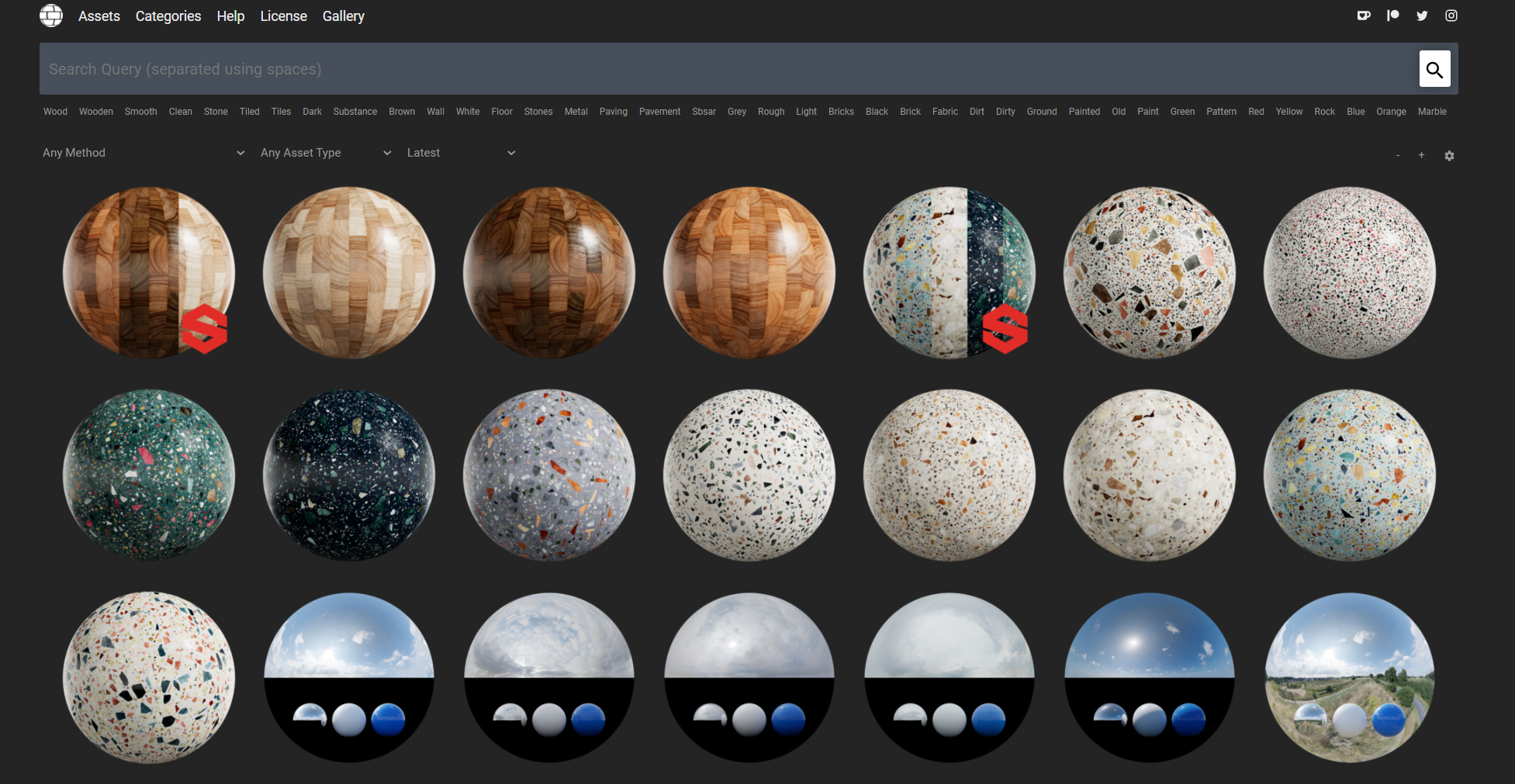Click the Pavement tag
This screenshot has width=1515, height=784.
(x=660, y=112)
